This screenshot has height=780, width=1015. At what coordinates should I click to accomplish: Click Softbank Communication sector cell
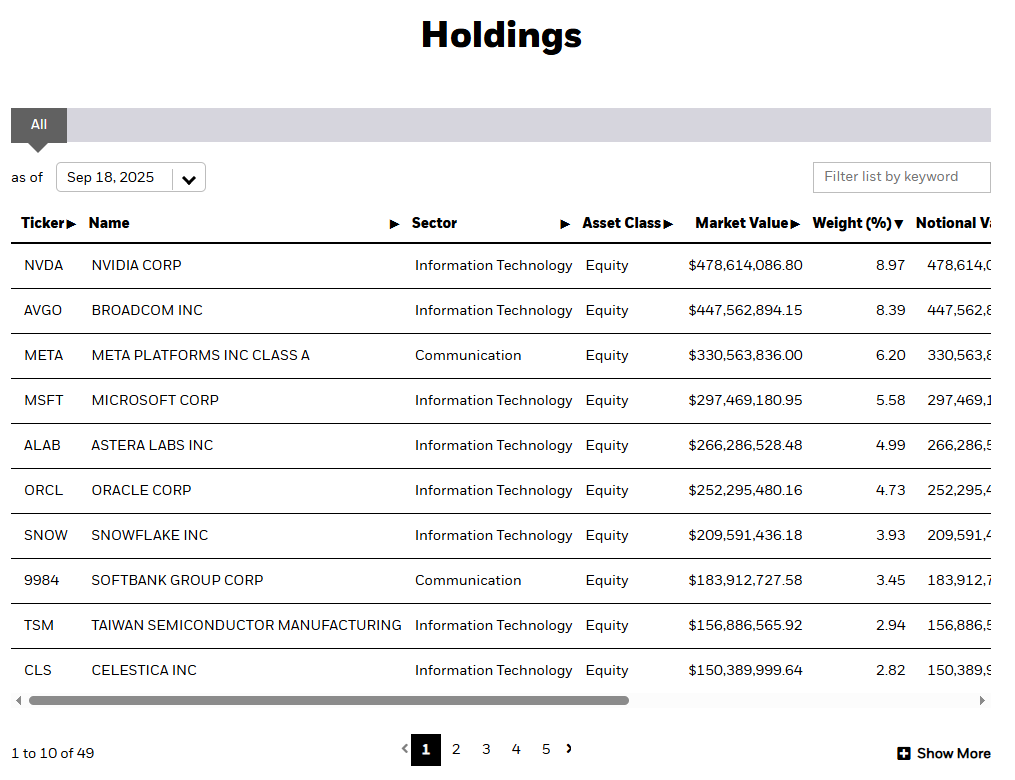tap(468, 581)
